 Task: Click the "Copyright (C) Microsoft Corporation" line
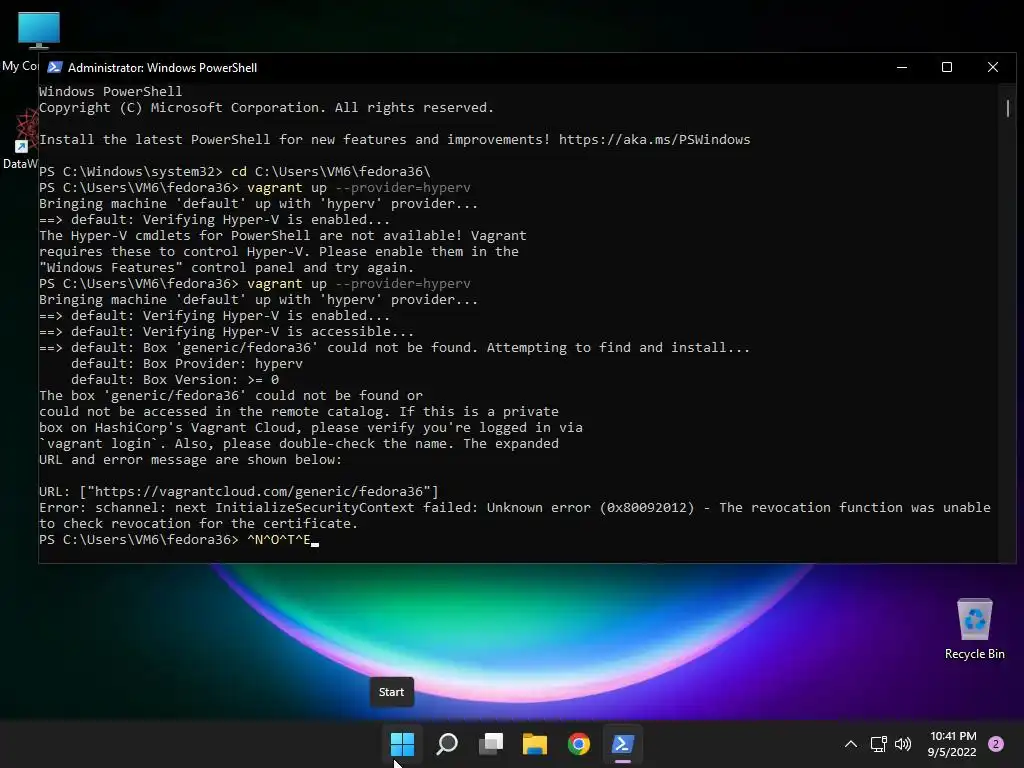coord(266,107)
